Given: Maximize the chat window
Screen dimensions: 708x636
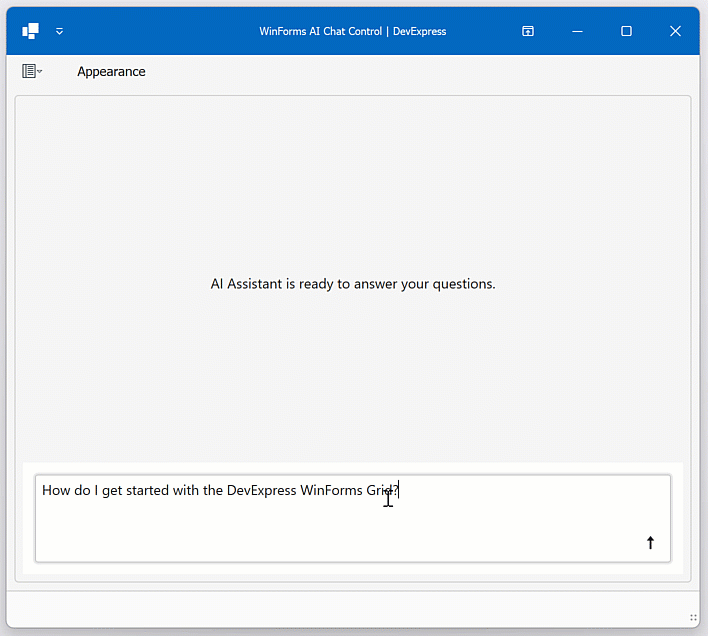Looking at the screenshot, I should pos(626,31).
